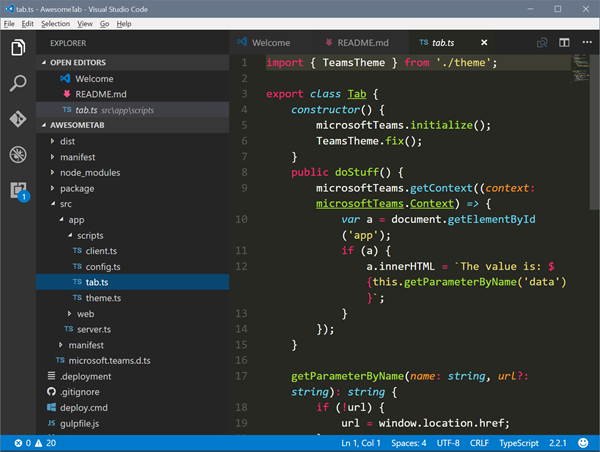Expand the manifest folder inside src

pyautogui.click(x=61, y=345)
